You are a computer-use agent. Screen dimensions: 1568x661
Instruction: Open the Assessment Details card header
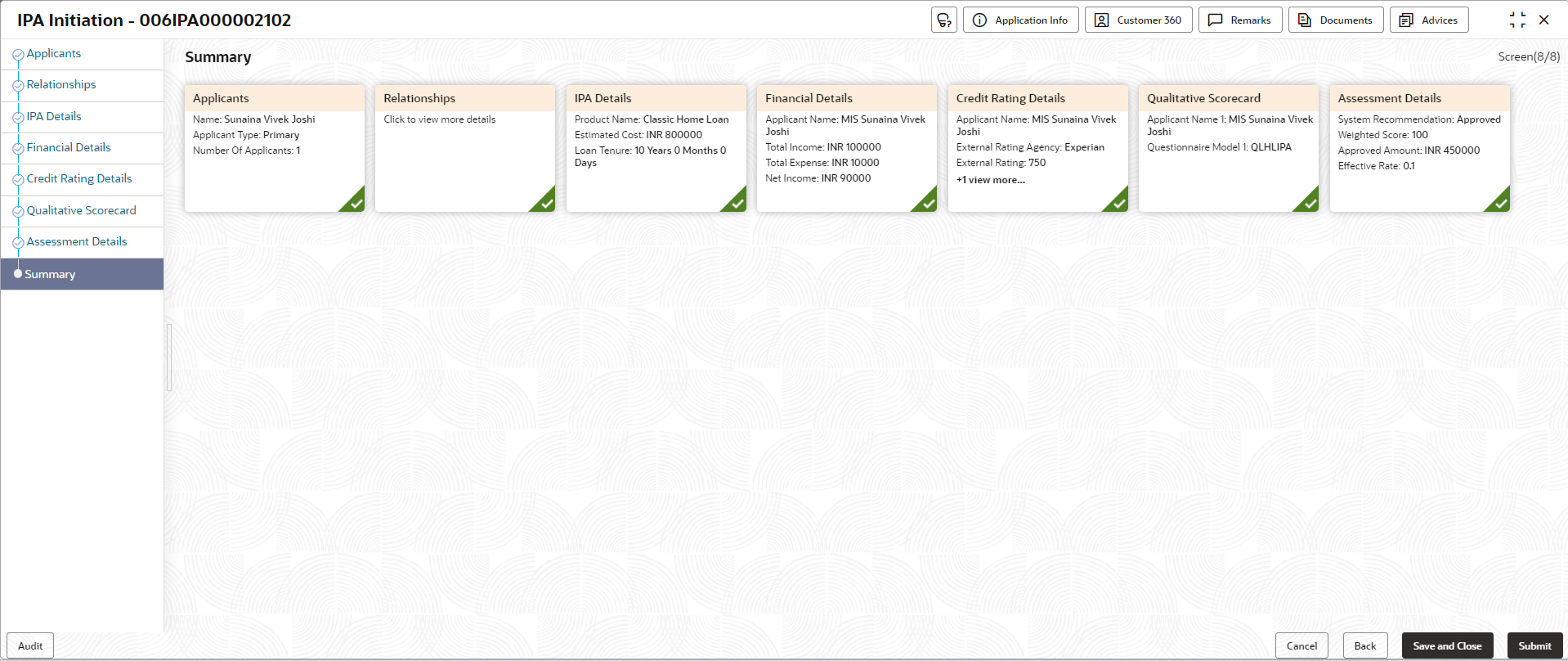(1420, 98)
